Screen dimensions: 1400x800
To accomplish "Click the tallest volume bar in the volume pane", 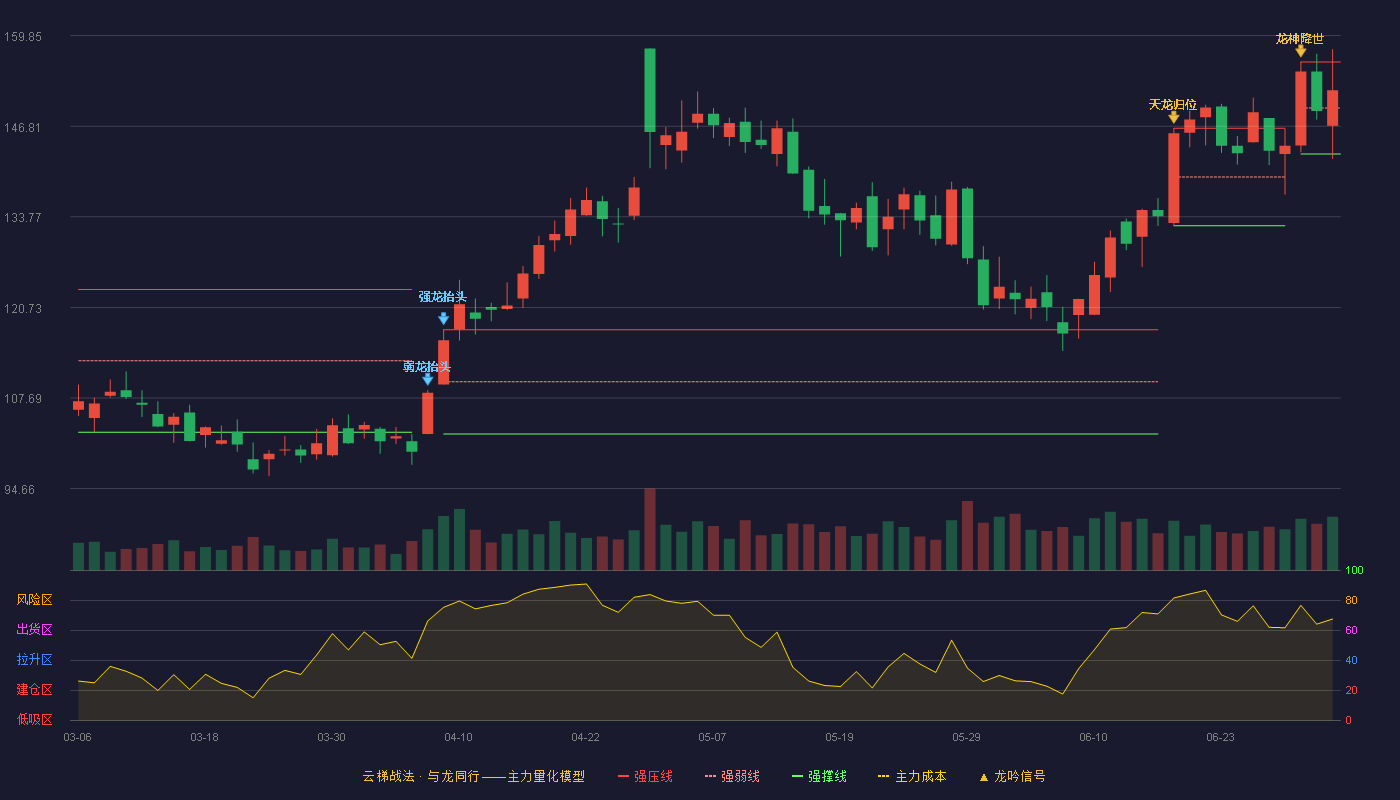I will 650,529.
